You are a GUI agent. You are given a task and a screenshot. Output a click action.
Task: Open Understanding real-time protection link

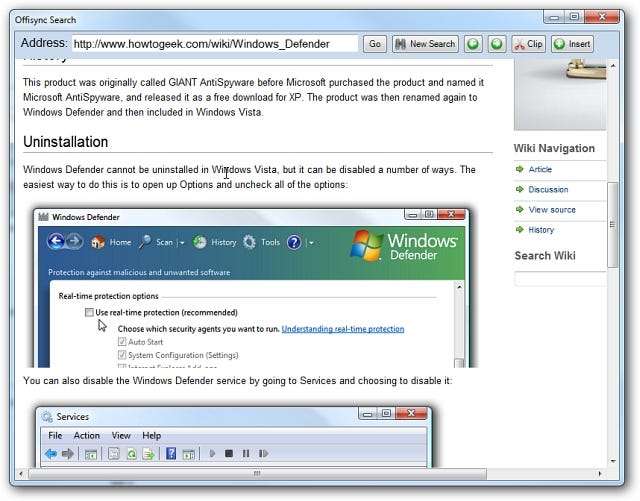click(x=343, y=329)
